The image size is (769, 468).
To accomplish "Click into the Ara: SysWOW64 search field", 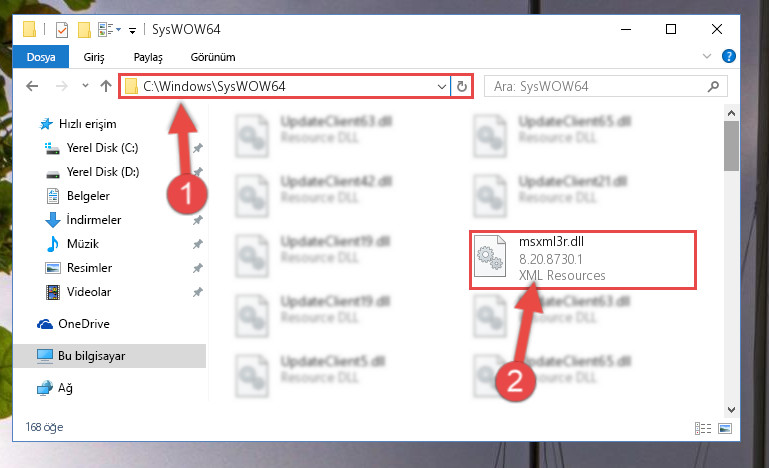I will pyautogui.click(x=605, y=86).
